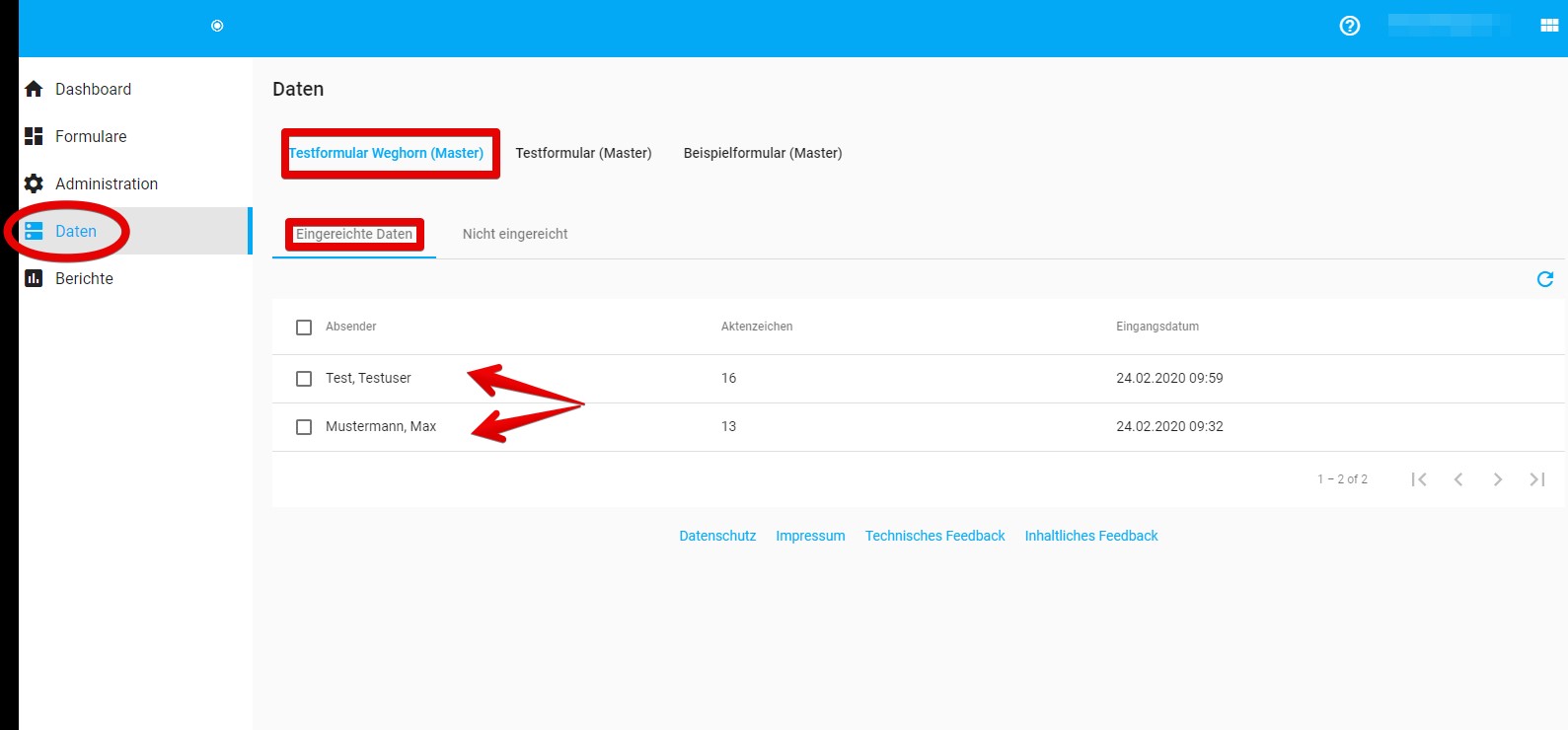Click the sender name Test, Testuser
1568x730 pixels.
[368, 378]
